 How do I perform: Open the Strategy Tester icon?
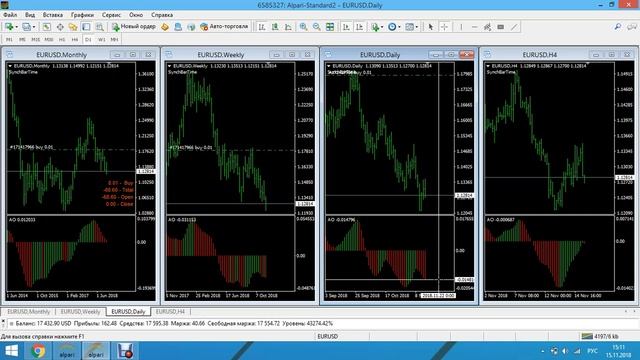100,27
